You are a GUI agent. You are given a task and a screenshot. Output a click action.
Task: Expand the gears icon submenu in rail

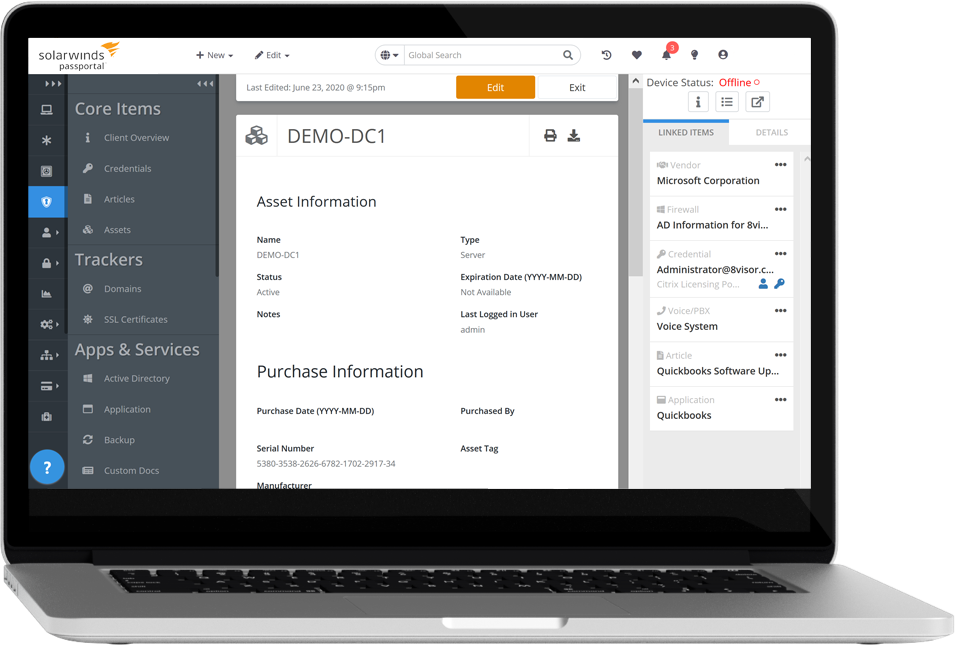pos(49,325)
